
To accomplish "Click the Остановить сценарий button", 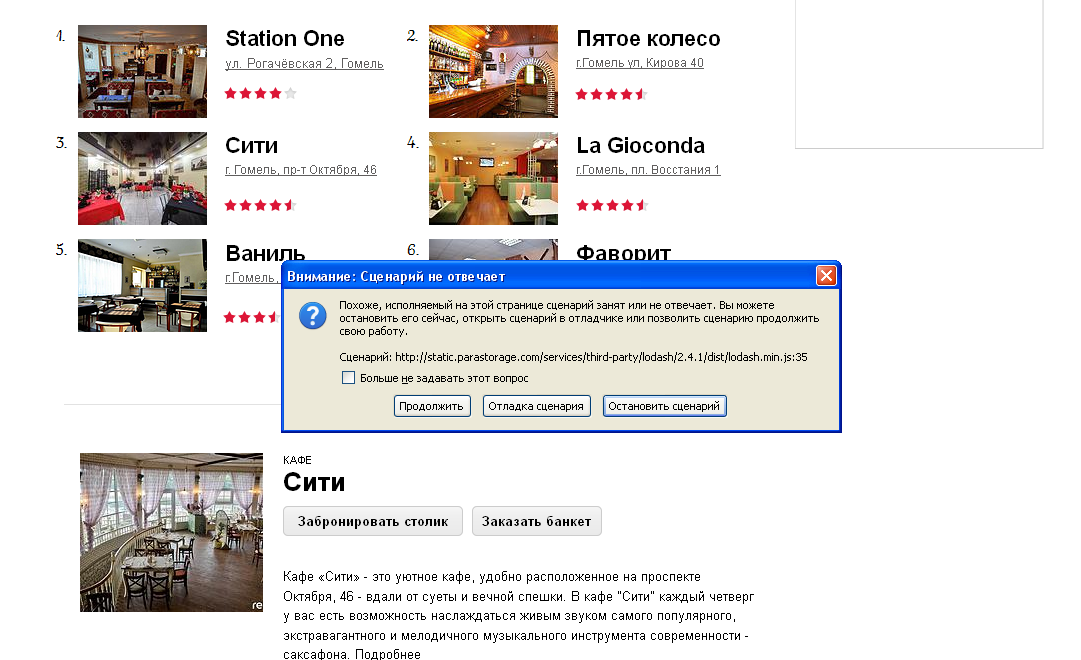I will (x=664, y=406).
